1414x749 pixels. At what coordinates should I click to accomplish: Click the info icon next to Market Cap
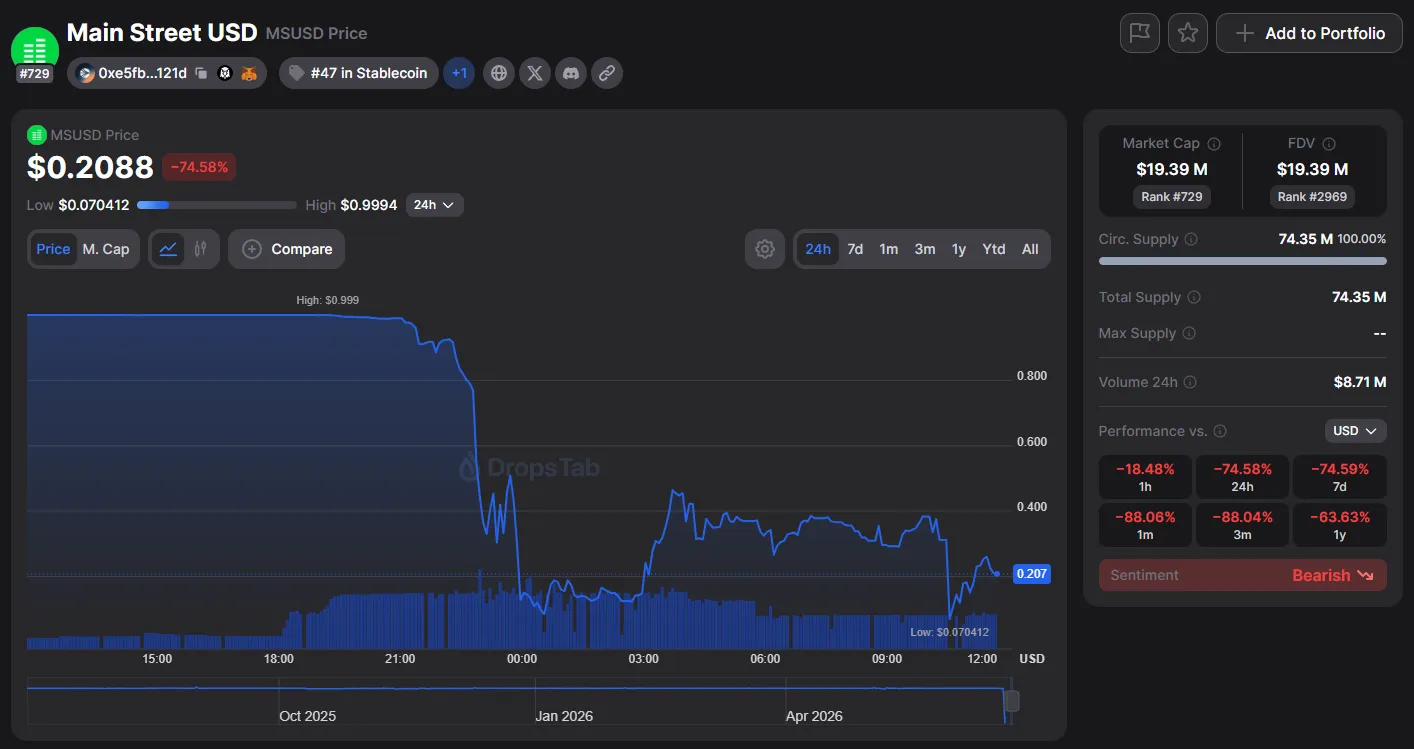tap(1214, 144)
